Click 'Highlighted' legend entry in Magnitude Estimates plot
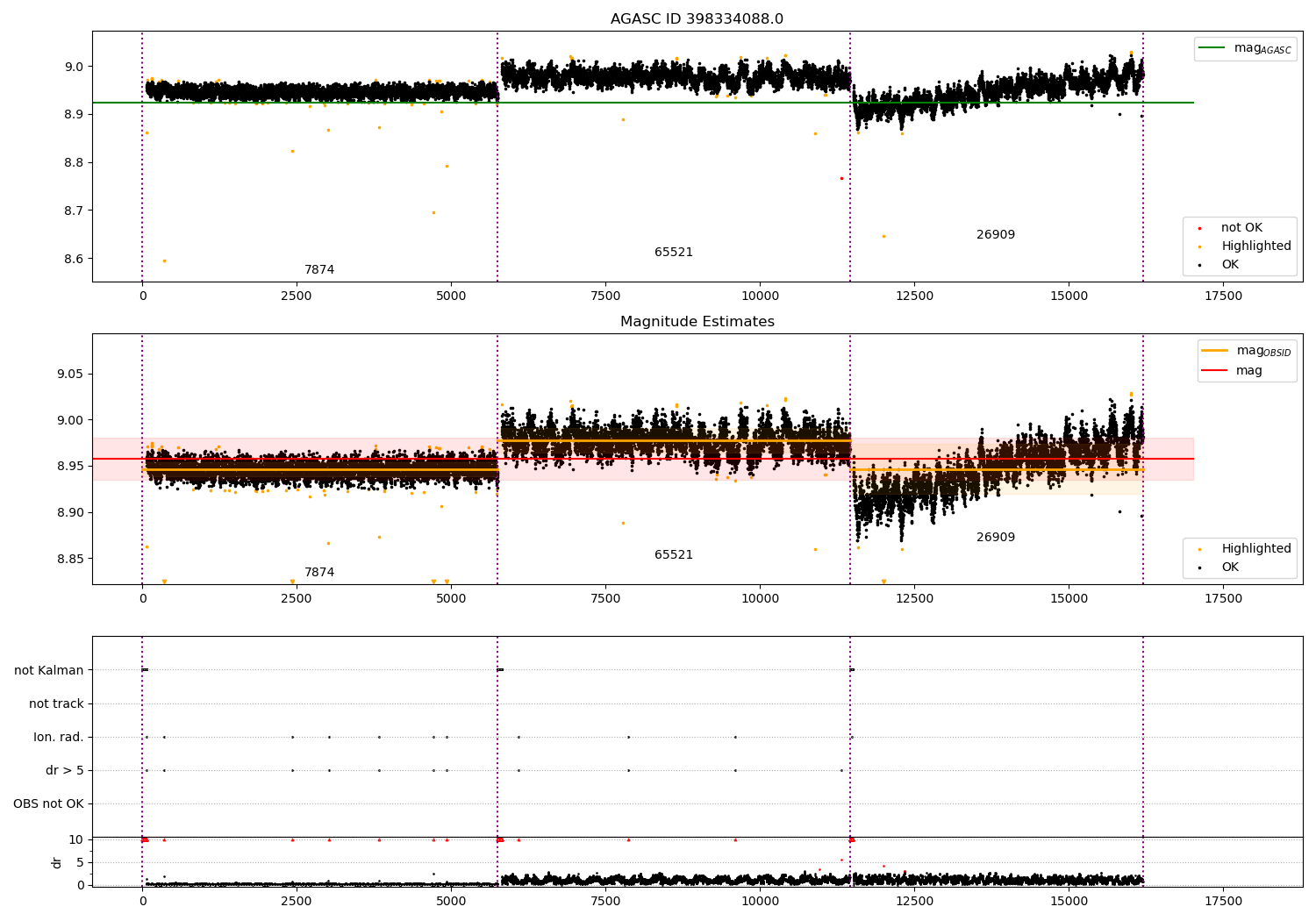Image resolution: width=1316 pixels, height=921 pixels. (1255, 549)
